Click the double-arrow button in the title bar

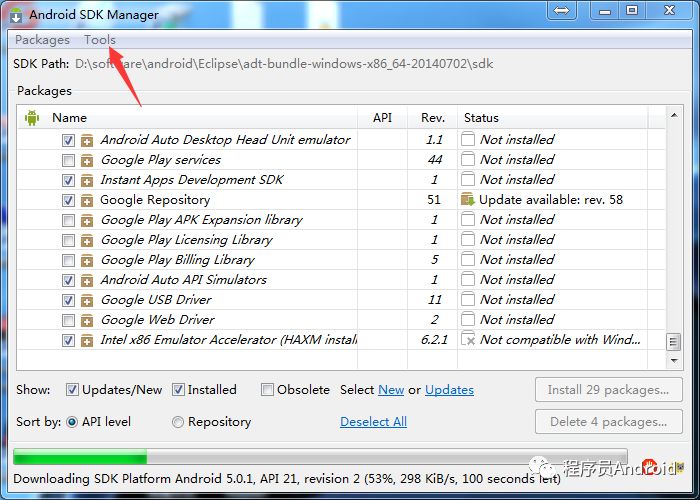(x=562, y=10)
